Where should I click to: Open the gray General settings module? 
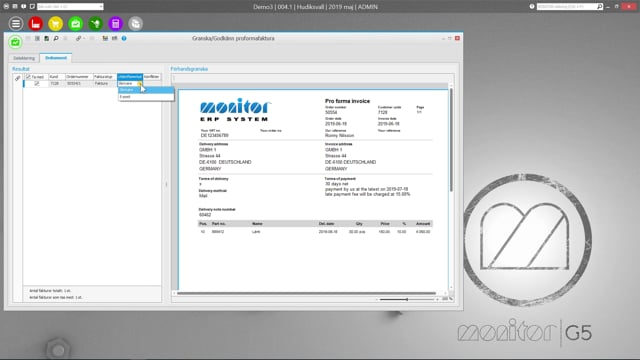click(x=136, y=24)
